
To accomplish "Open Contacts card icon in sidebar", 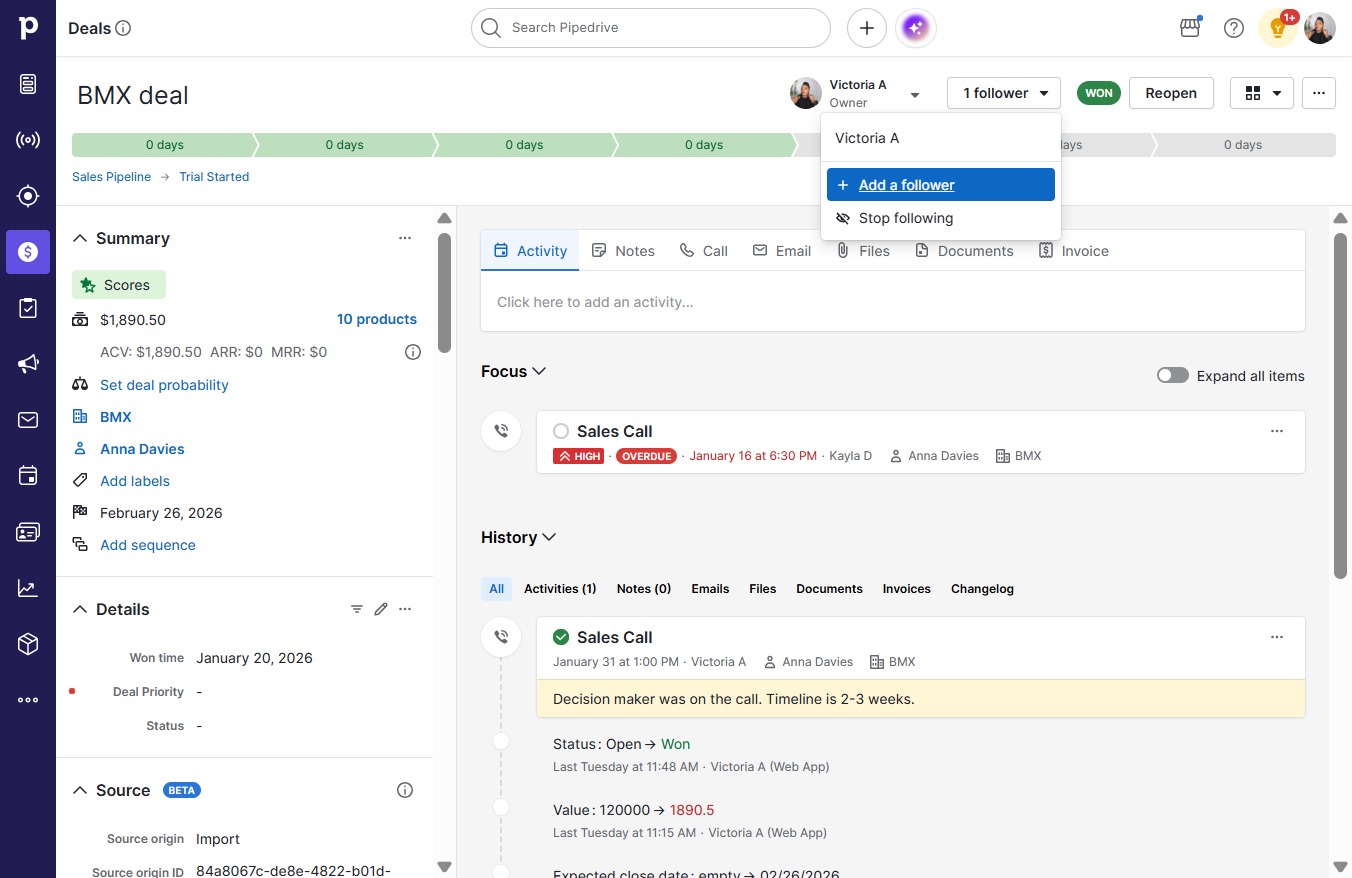I will click(x=28, y=532).
